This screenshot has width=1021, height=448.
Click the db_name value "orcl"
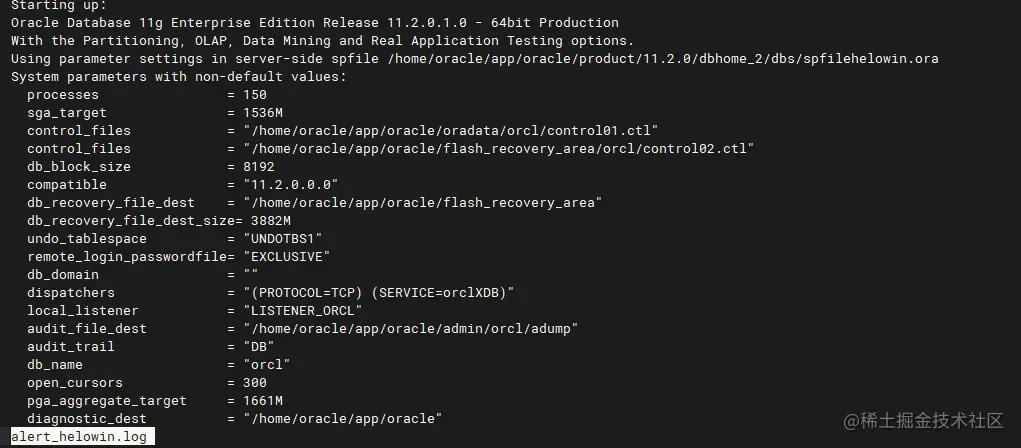(267, 365)
